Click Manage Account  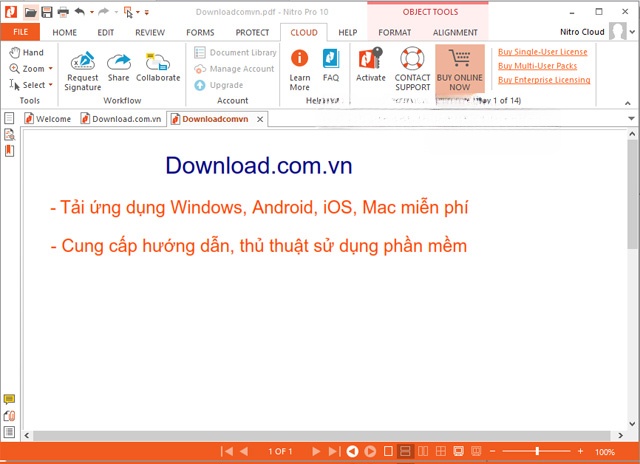[x=234, y=69]
